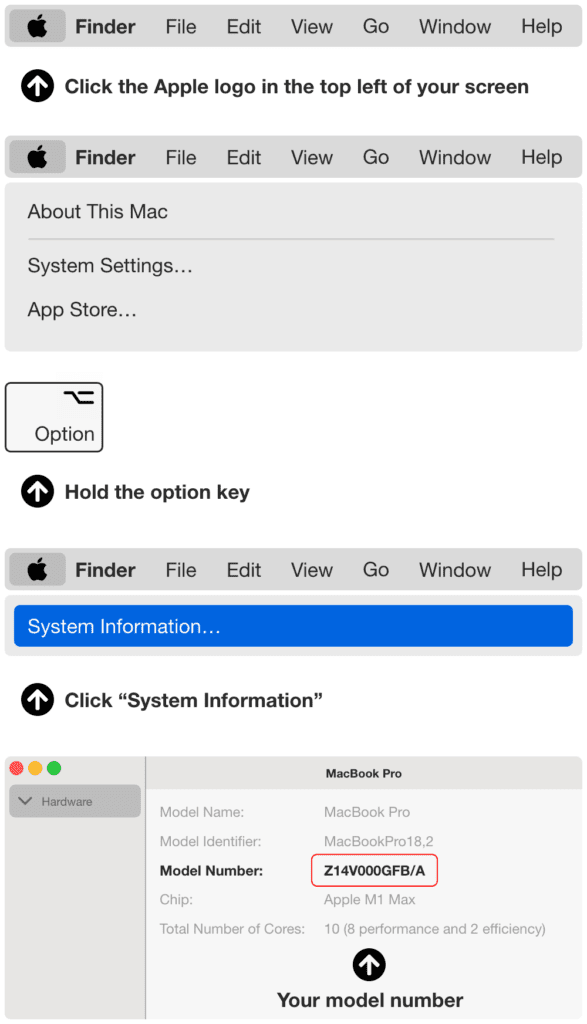
Task: Choose System Settings… from the Apple menu
Action: pos(110,266)
